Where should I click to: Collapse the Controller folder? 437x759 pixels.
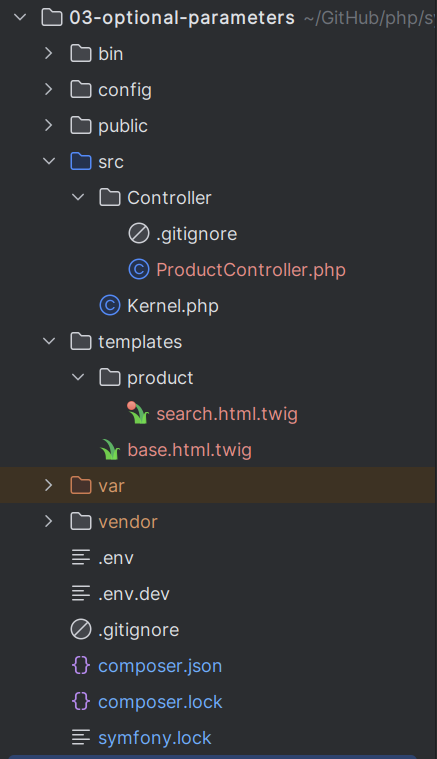coord(78,197)
